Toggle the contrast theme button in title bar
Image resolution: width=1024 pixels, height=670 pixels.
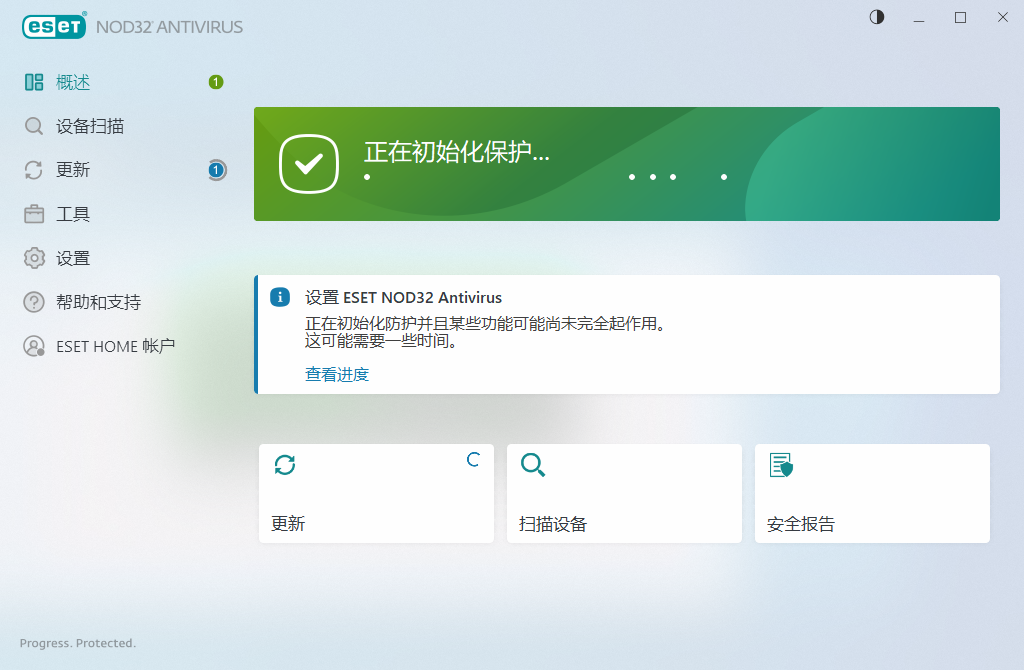[x=877, y=17]
